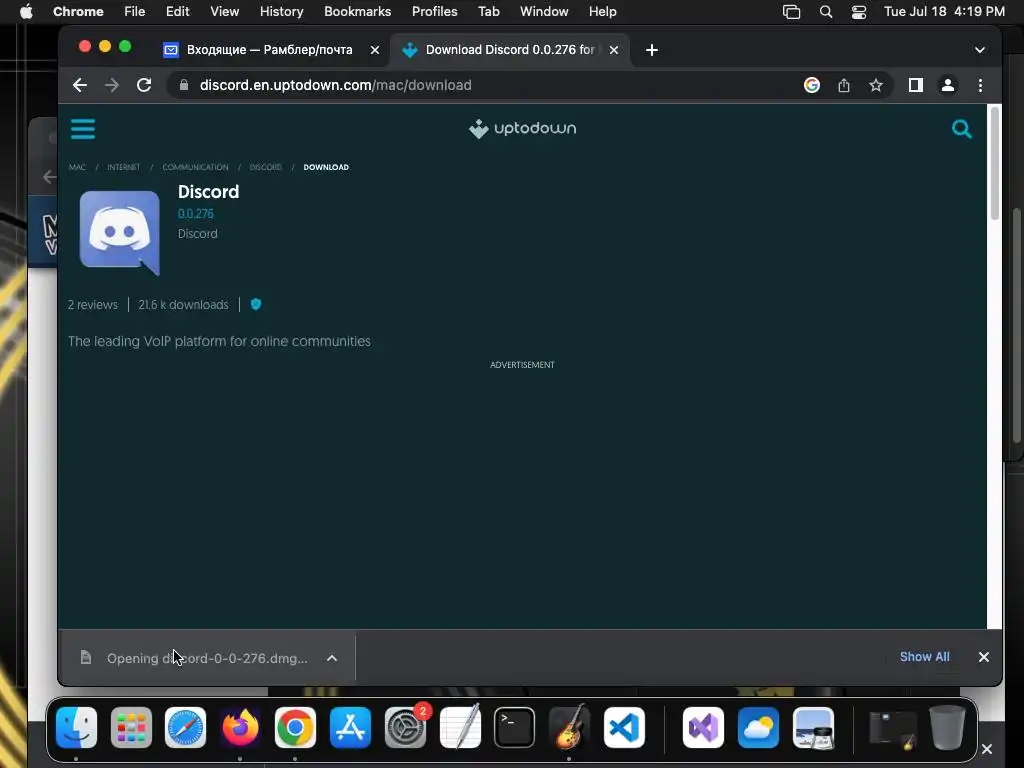Image resolution: width=1024 pixels, height=768 pixels.
Task: Open the Apple menu
Action: pos(26,12)
